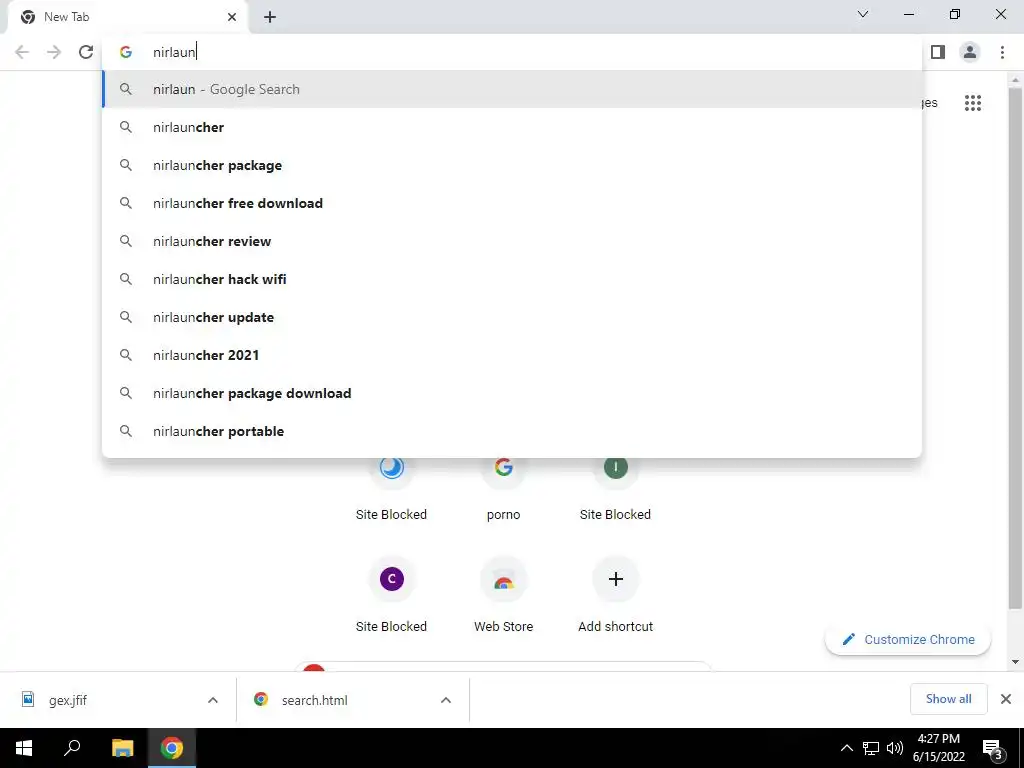
Task: Click the page vertical scrollbar
Action: pyautogui.click(x=1015, y=349)
